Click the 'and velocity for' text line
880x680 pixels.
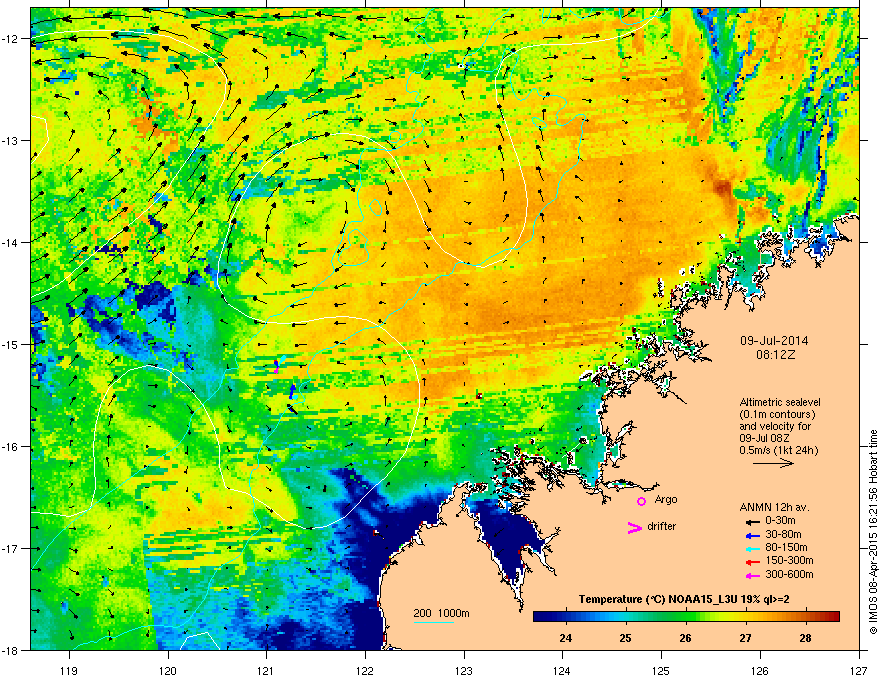pyautogui.click(x=775, y=426)
